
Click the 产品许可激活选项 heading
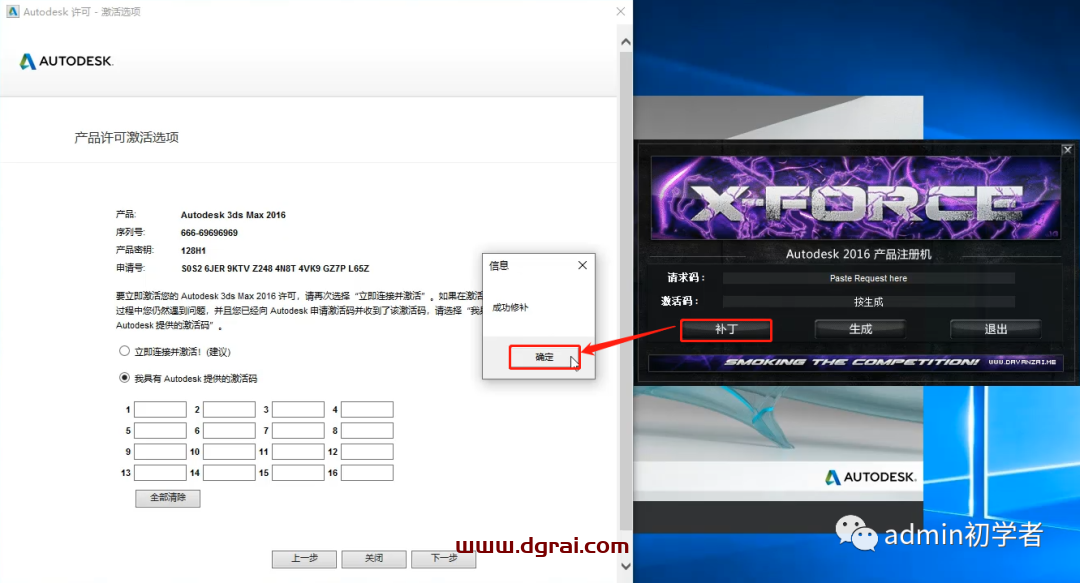tap(127, 138)
